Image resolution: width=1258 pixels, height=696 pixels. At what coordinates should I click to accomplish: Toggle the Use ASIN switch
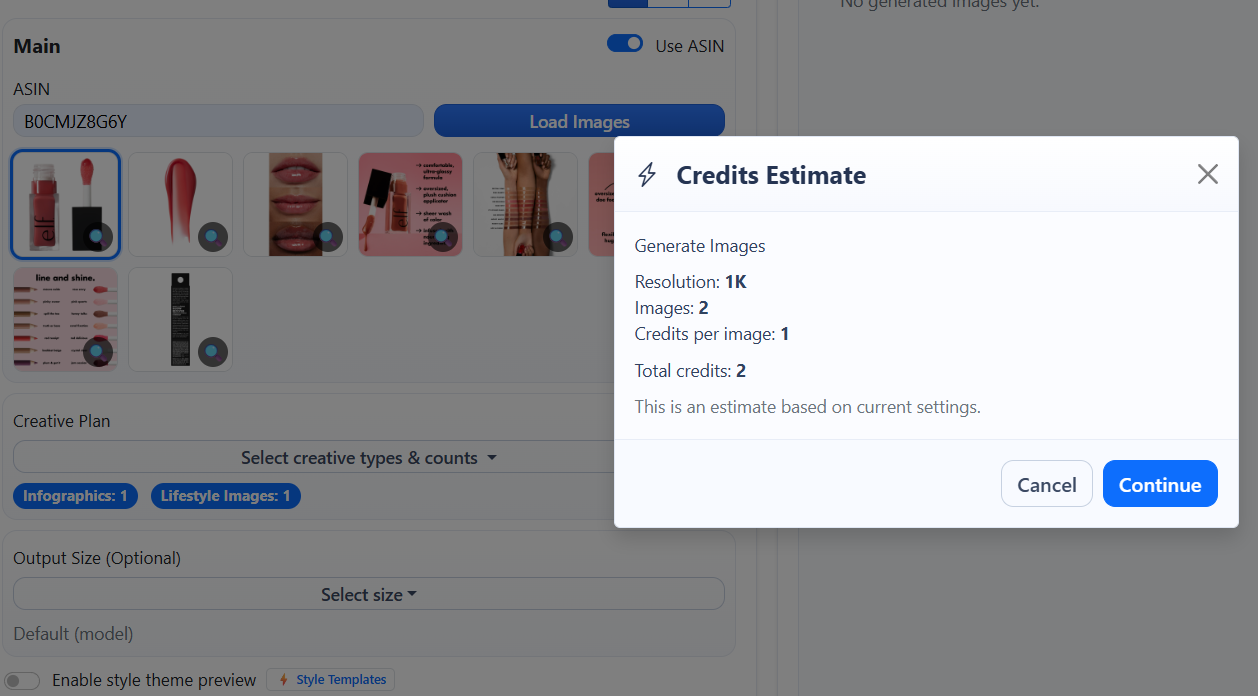click(x=625, y=44)
